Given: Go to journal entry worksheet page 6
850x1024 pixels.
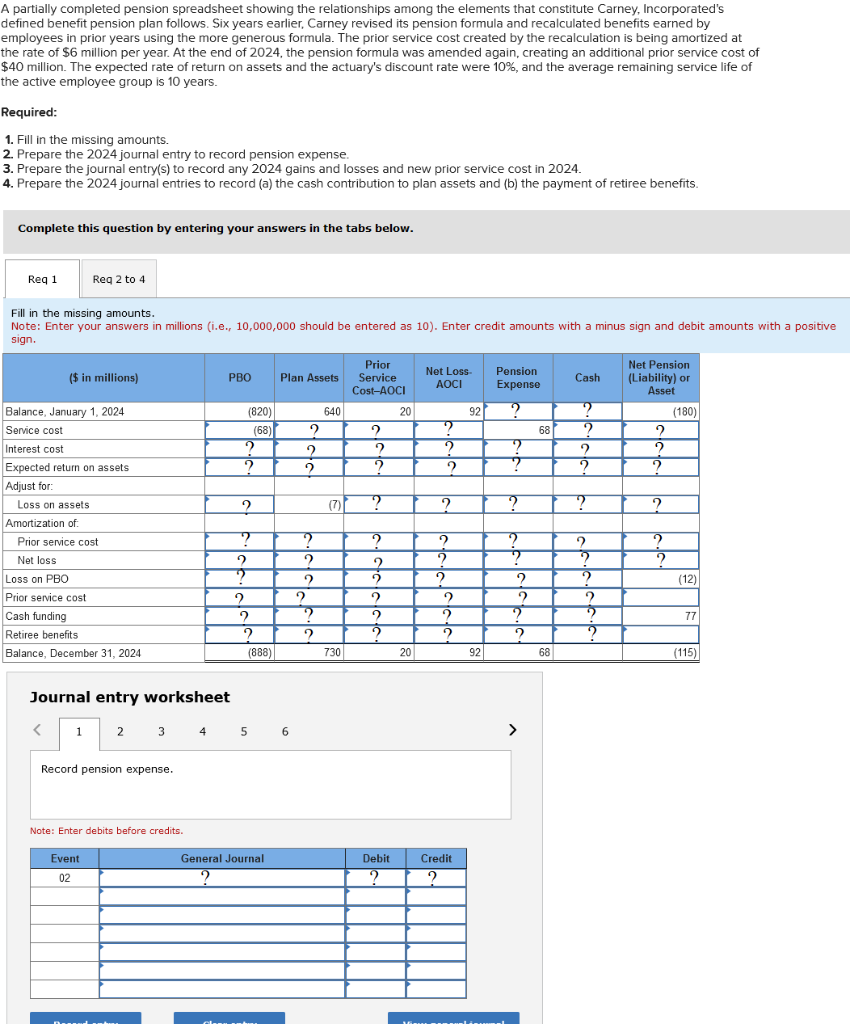Looking at the screenshot, I should 285,731.
